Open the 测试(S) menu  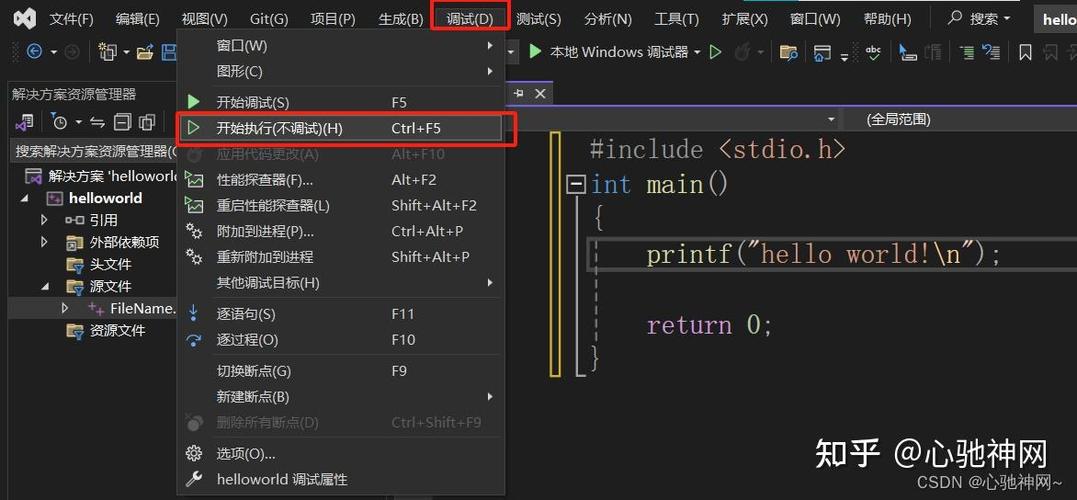[x=538, y=19]
